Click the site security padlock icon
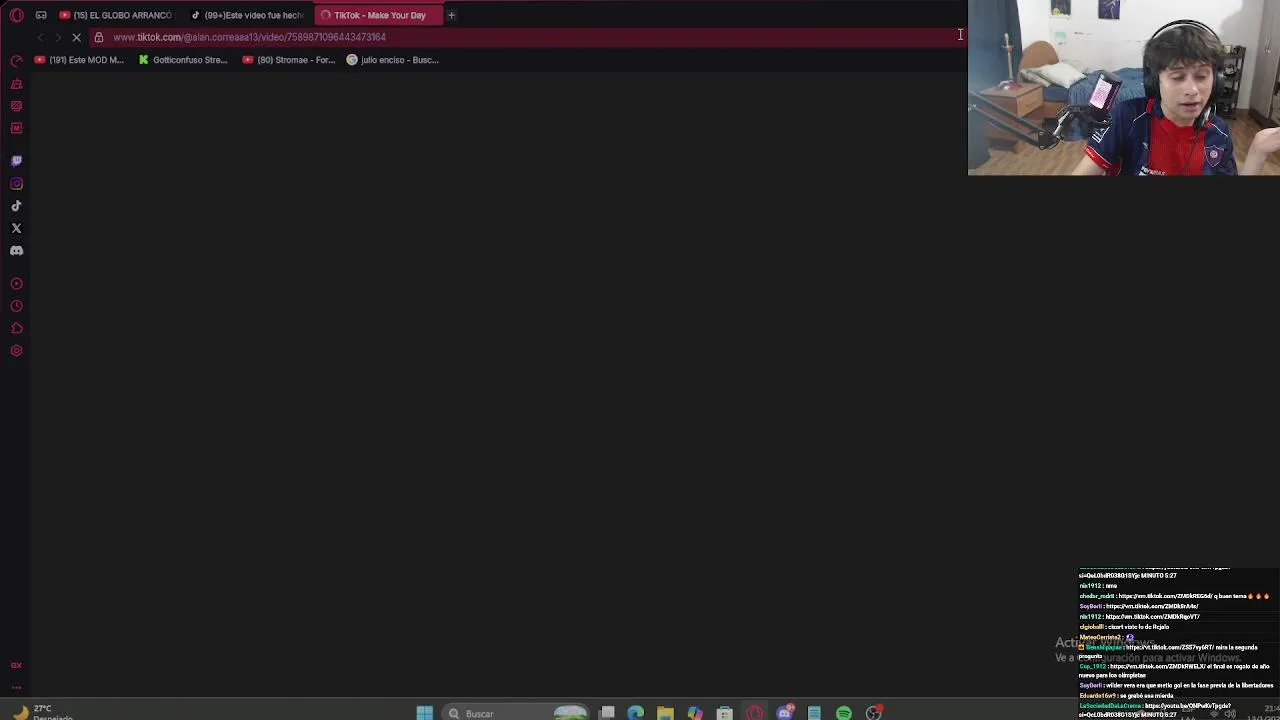The width and height of the screenshot is (1280, 720). tap(99, 37)
